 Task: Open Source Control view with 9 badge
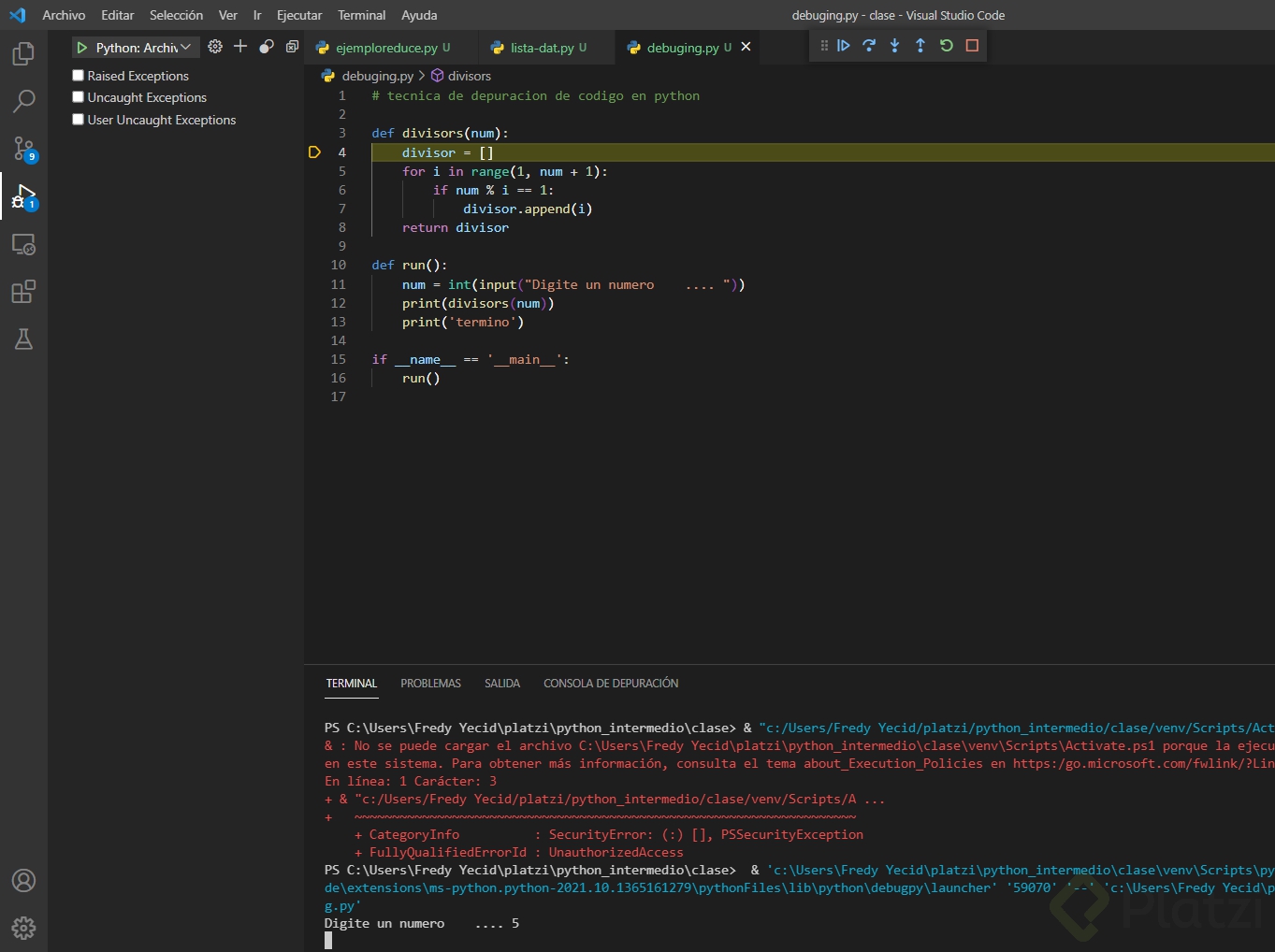coord(23,149)
